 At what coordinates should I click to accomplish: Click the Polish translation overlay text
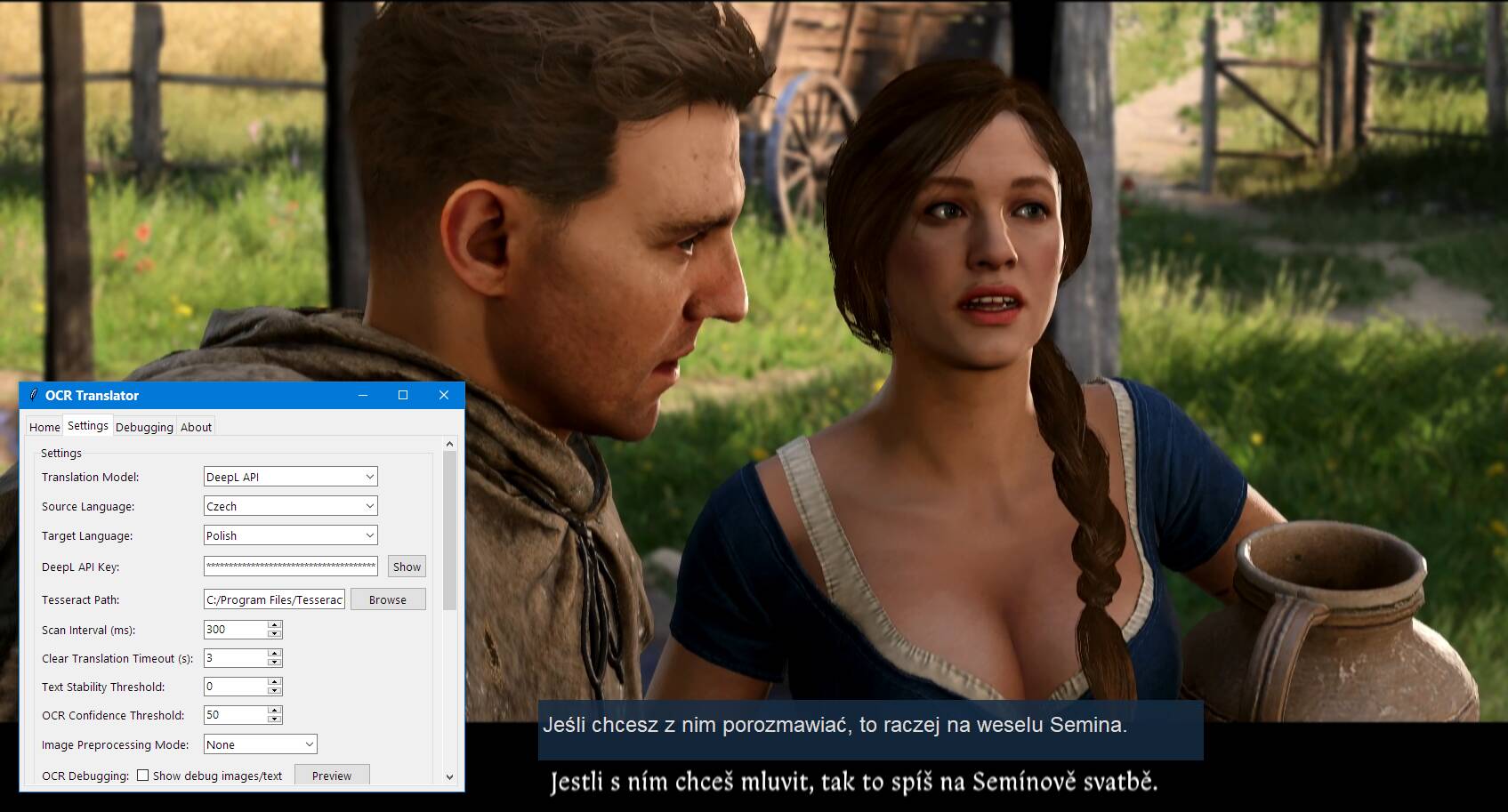coord(835,725)
